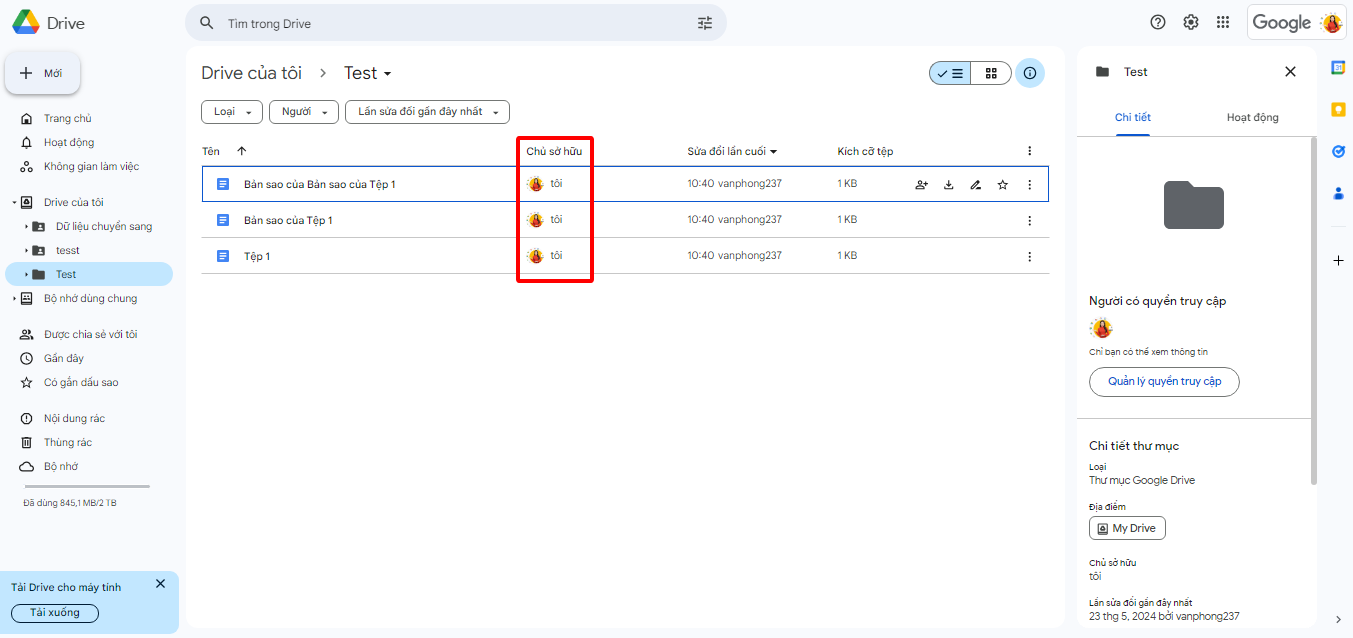Open the Loại filter dropdown
Screen dimensions: 1353x638
click(x=231, y=112)
